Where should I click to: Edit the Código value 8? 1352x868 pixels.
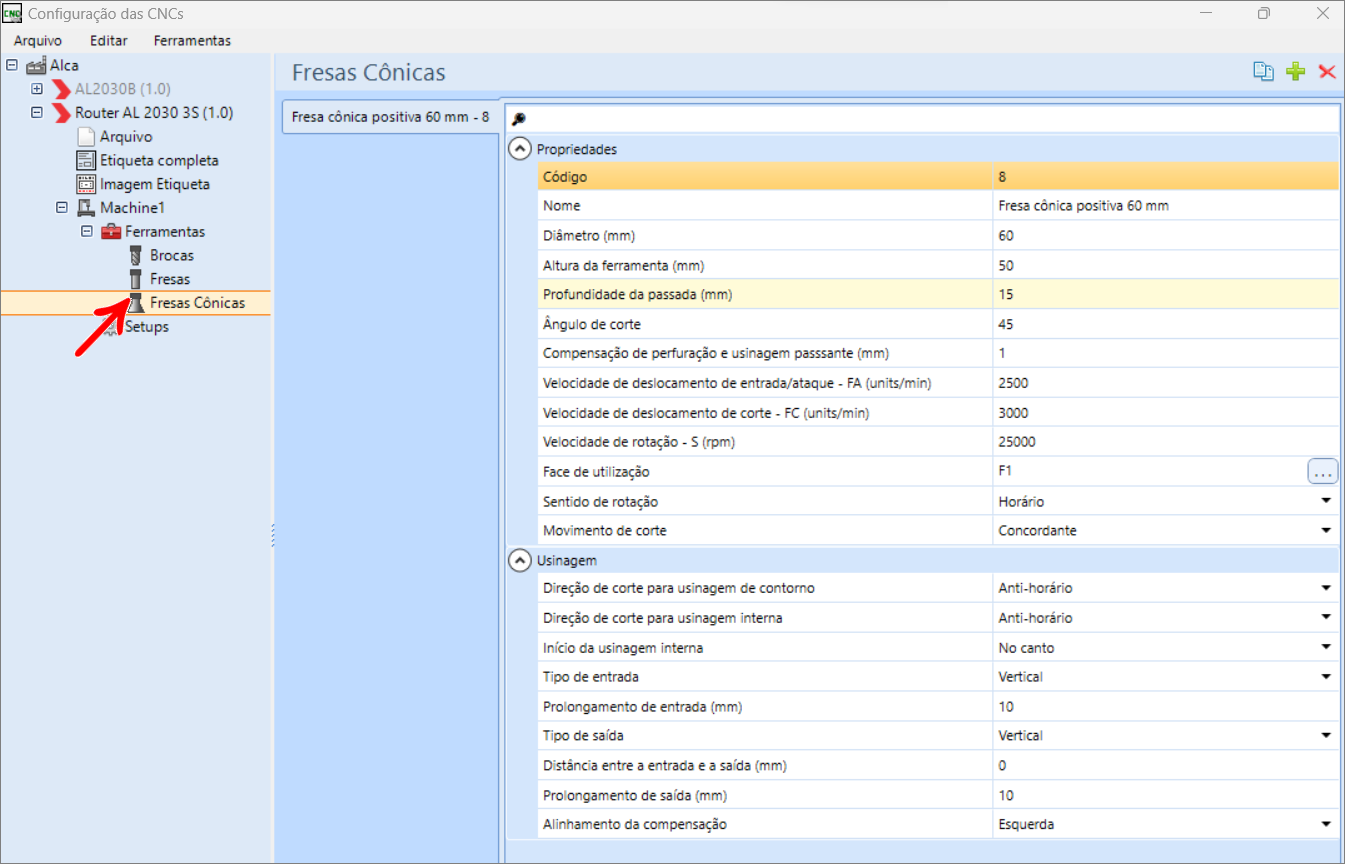tap(1165, 177)
